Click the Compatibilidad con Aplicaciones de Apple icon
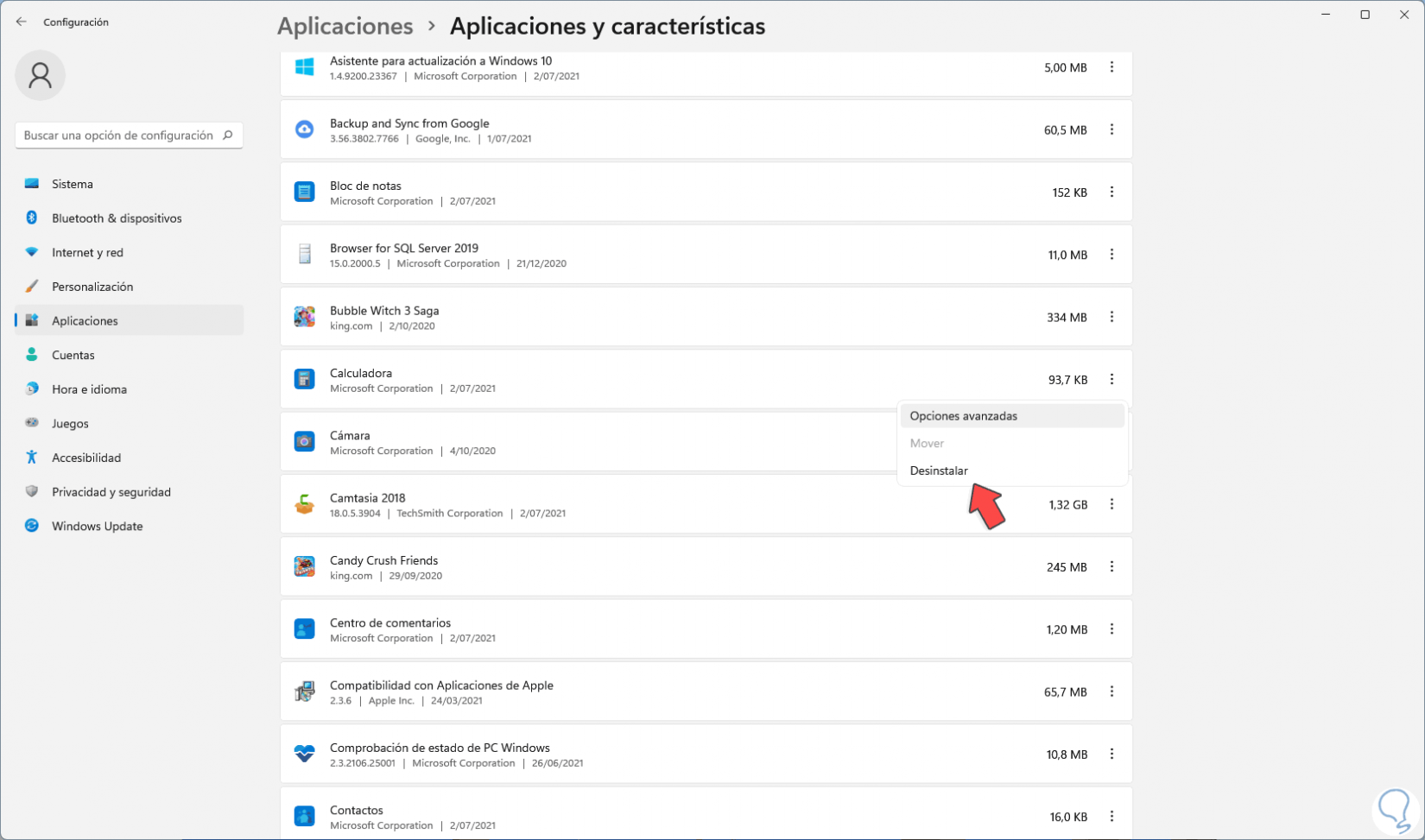The height and width of the screenshot is (840, 1425). (304, 692)
